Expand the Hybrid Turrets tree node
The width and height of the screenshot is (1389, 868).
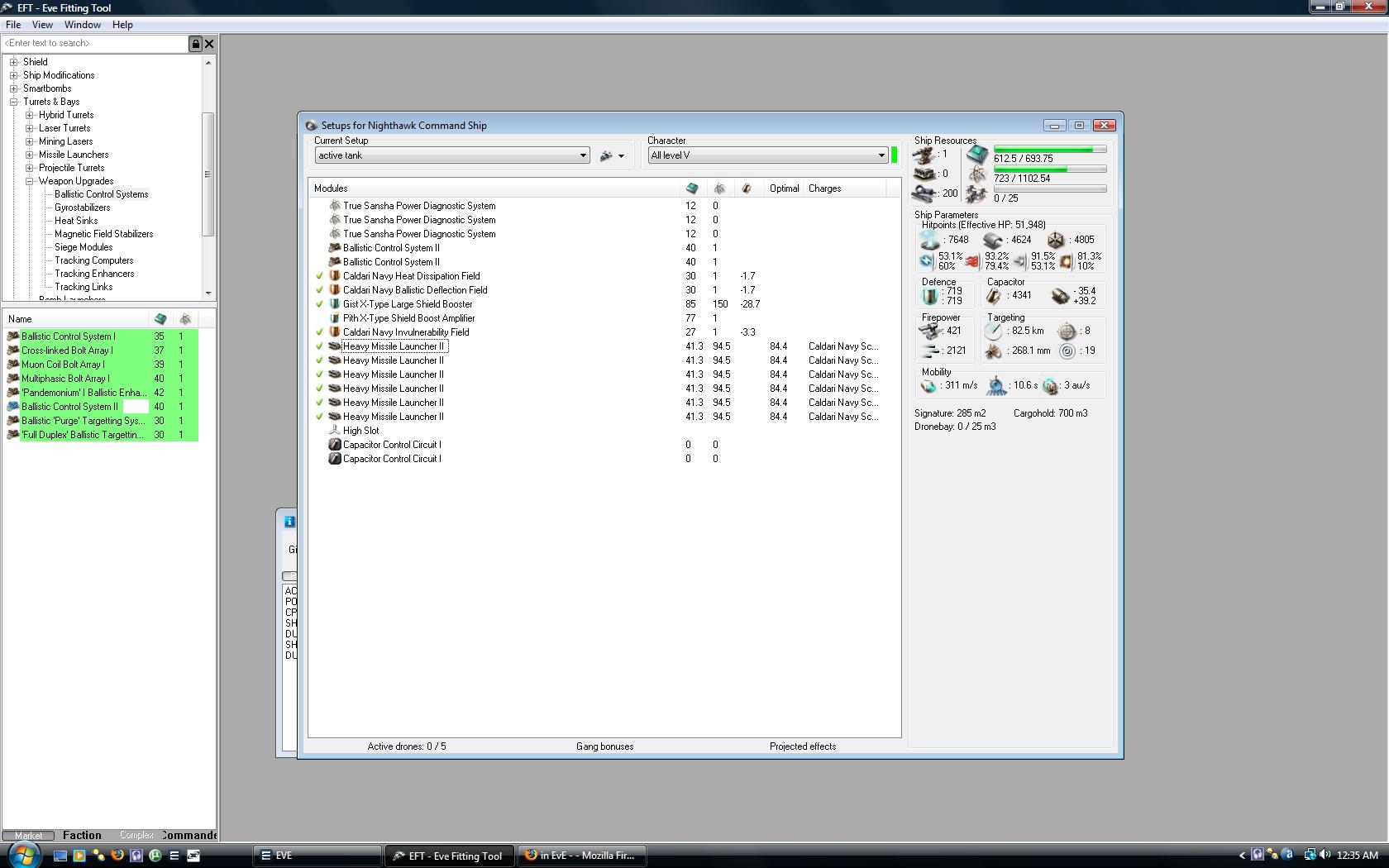coord(29,115)
